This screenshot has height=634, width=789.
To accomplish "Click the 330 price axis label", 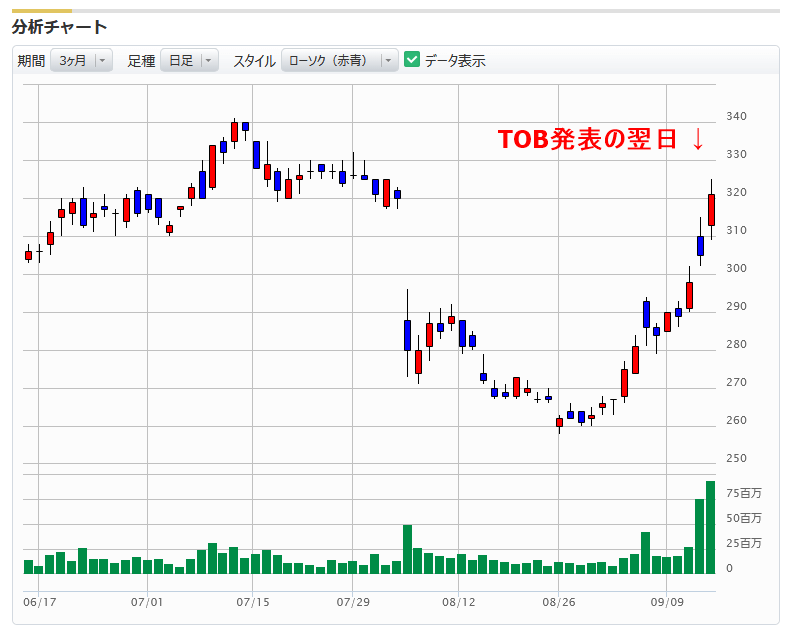I will [736, 154].
